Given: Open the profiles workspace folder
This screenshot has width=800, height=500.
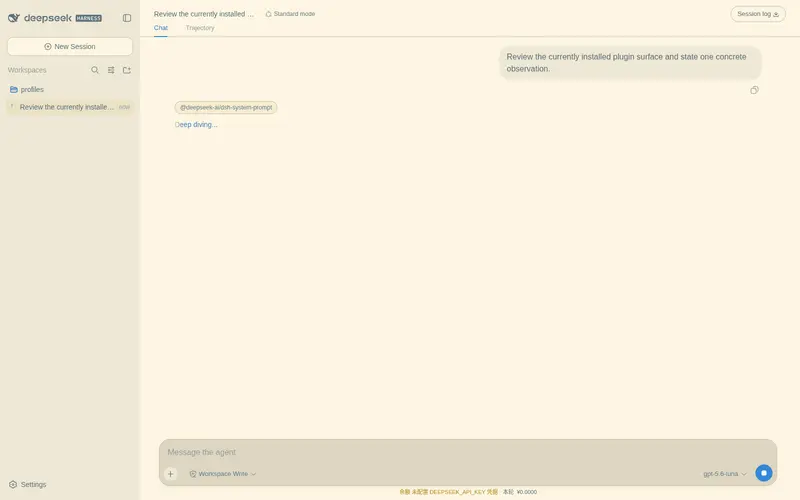Looking at the screenshot, I should pyautogui.click(x=27, y=89).
